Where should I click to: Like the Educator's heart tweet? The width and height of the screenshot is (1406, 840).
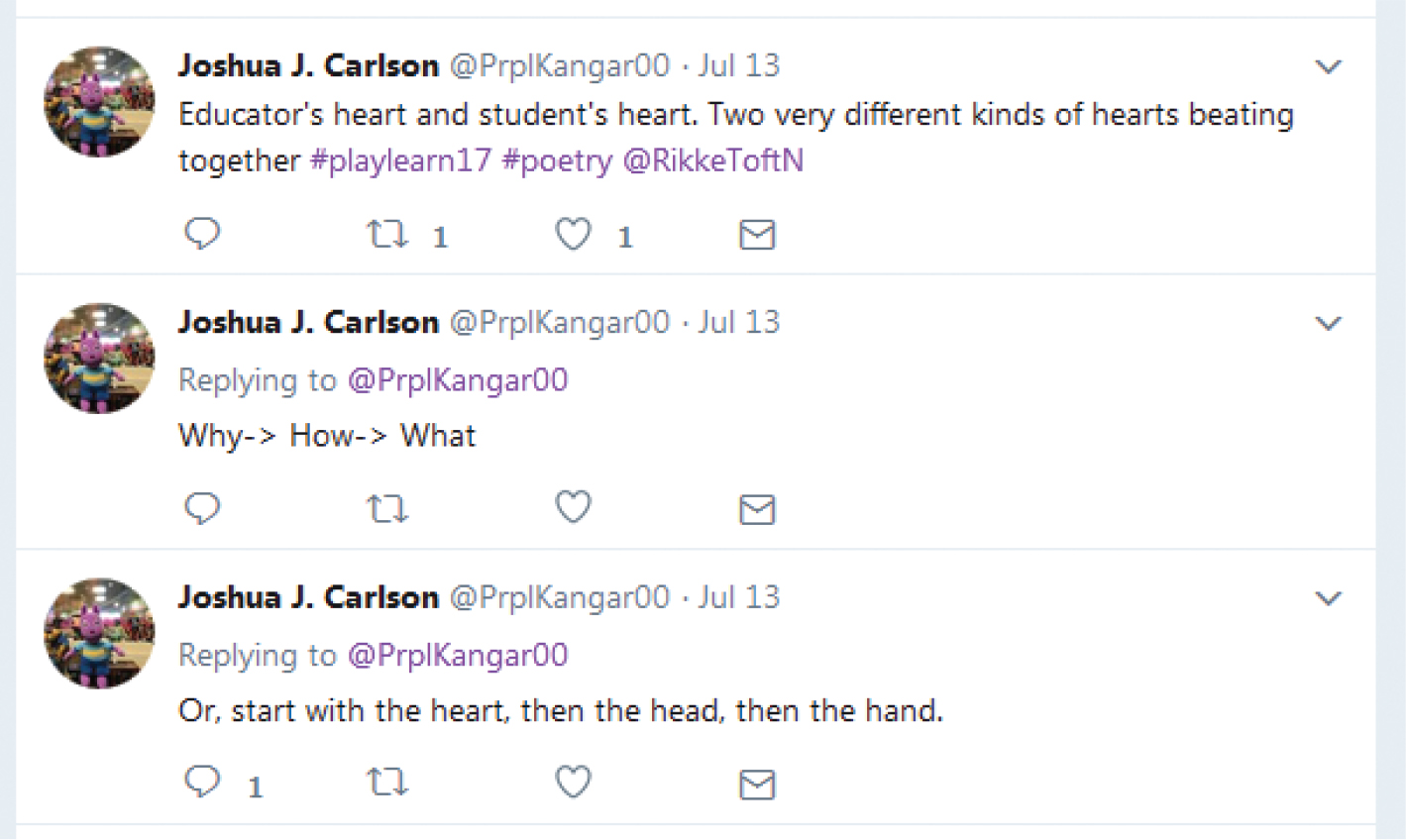[573, 235]
